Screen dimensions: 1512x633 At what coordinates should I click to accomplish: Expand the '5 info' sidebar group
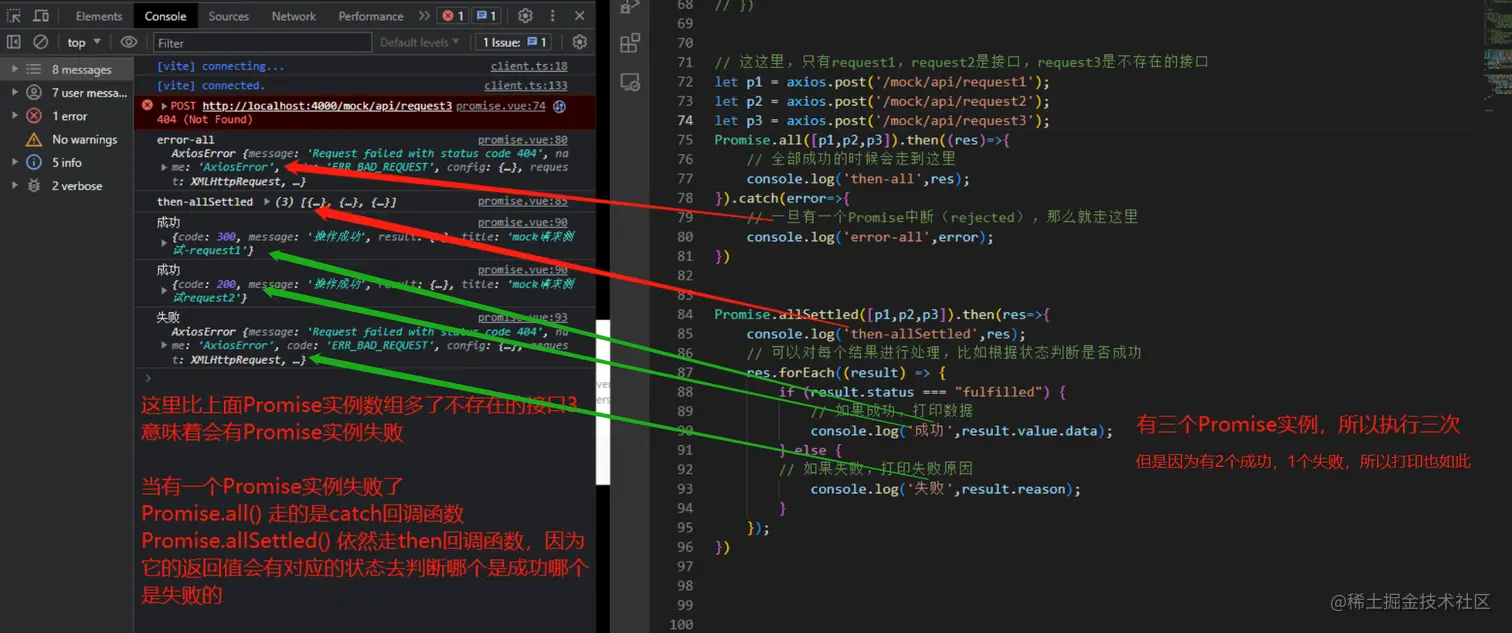click(x=14, y=162)
